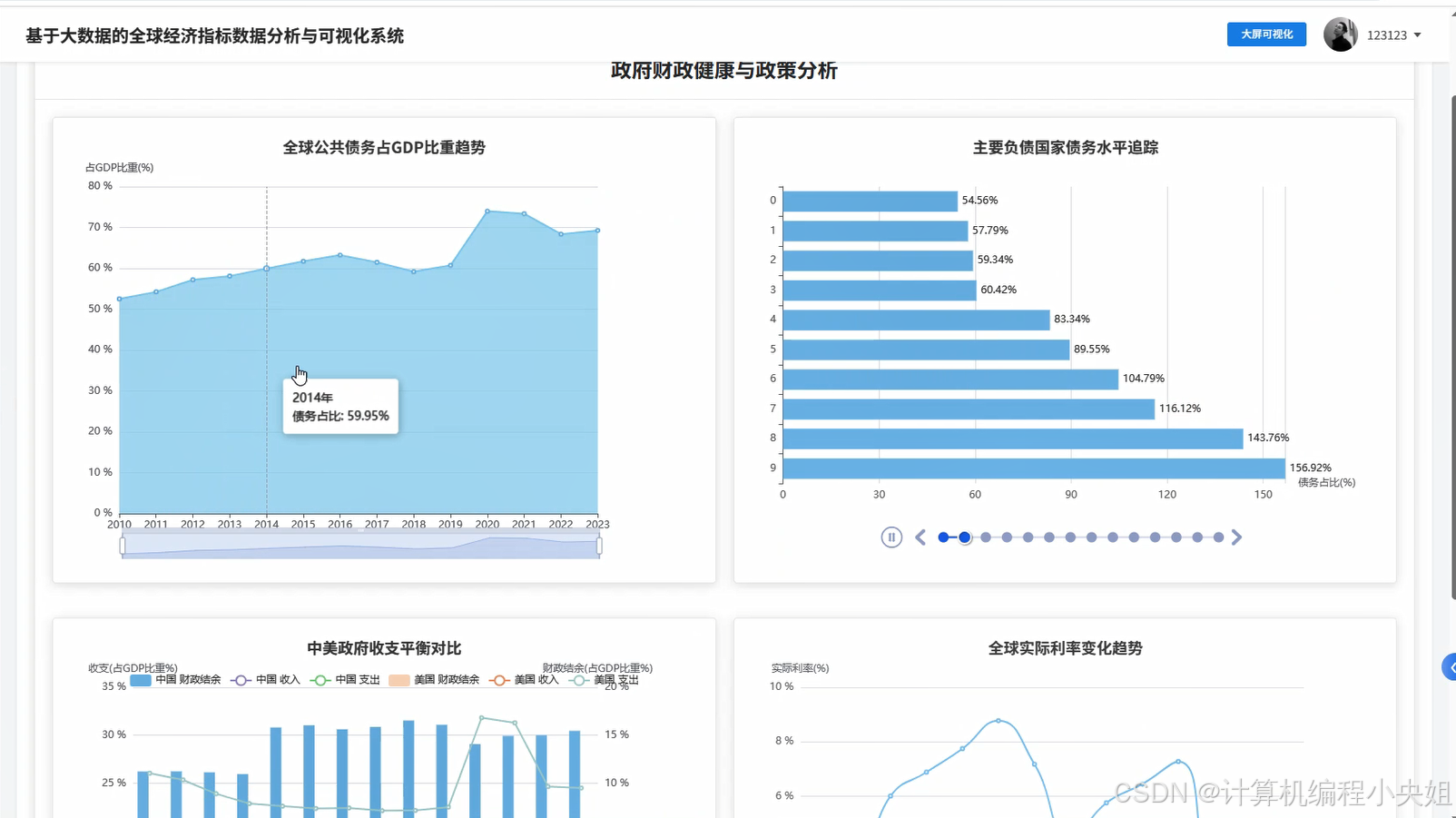Image resolution: width=1456 pixels, height=818 pixels.
Task: Toggle 中国 财政结余 legend series
Action: pyautogui.click(x=175, y=680)
